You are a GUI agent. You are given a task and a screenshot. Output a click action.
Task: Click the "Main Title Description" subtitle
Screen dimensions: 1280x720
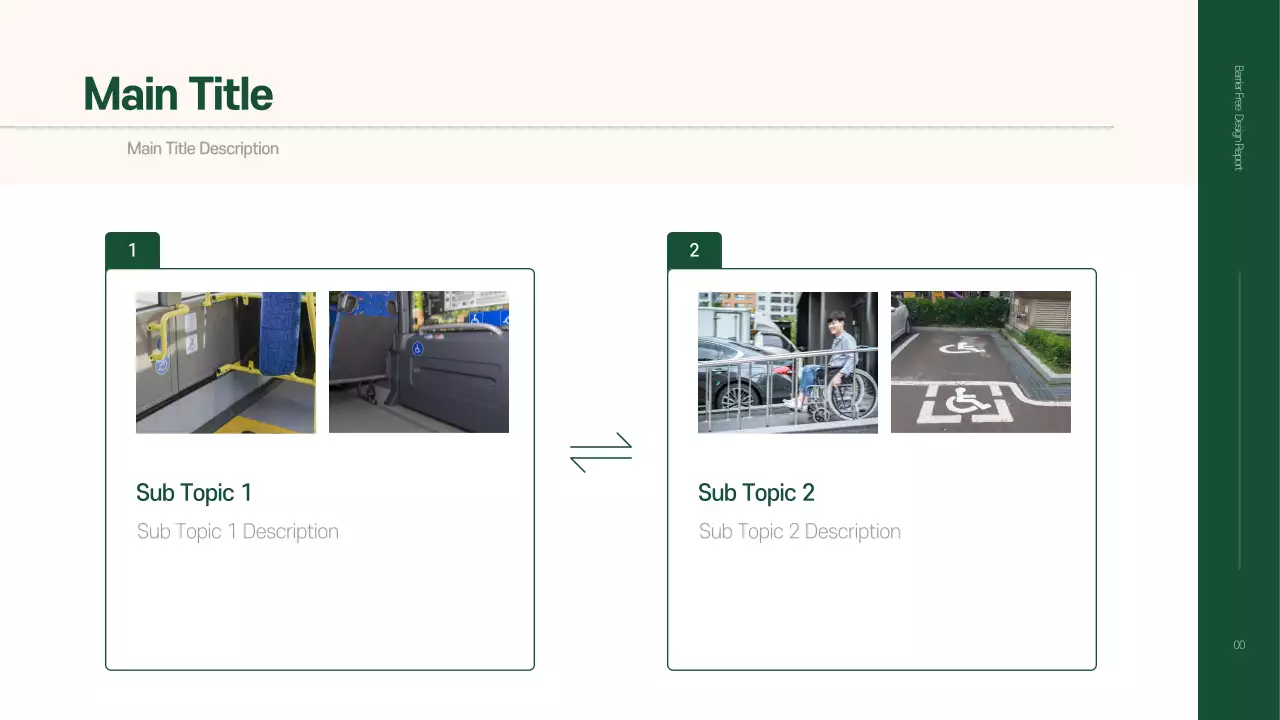203,148
